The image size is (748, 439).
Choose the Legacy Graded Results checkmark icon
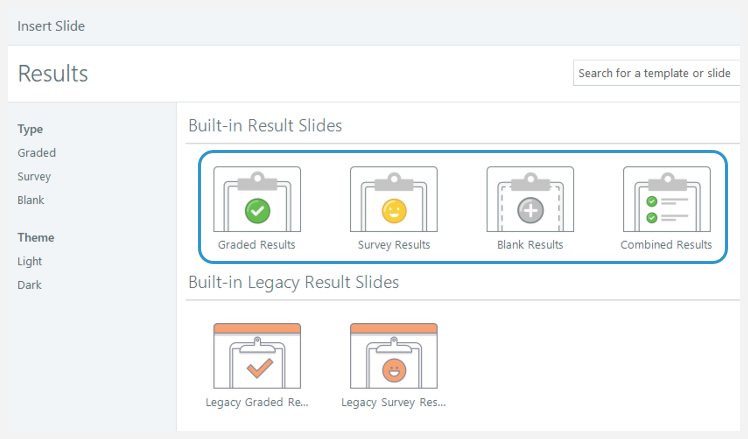(257, 359)
